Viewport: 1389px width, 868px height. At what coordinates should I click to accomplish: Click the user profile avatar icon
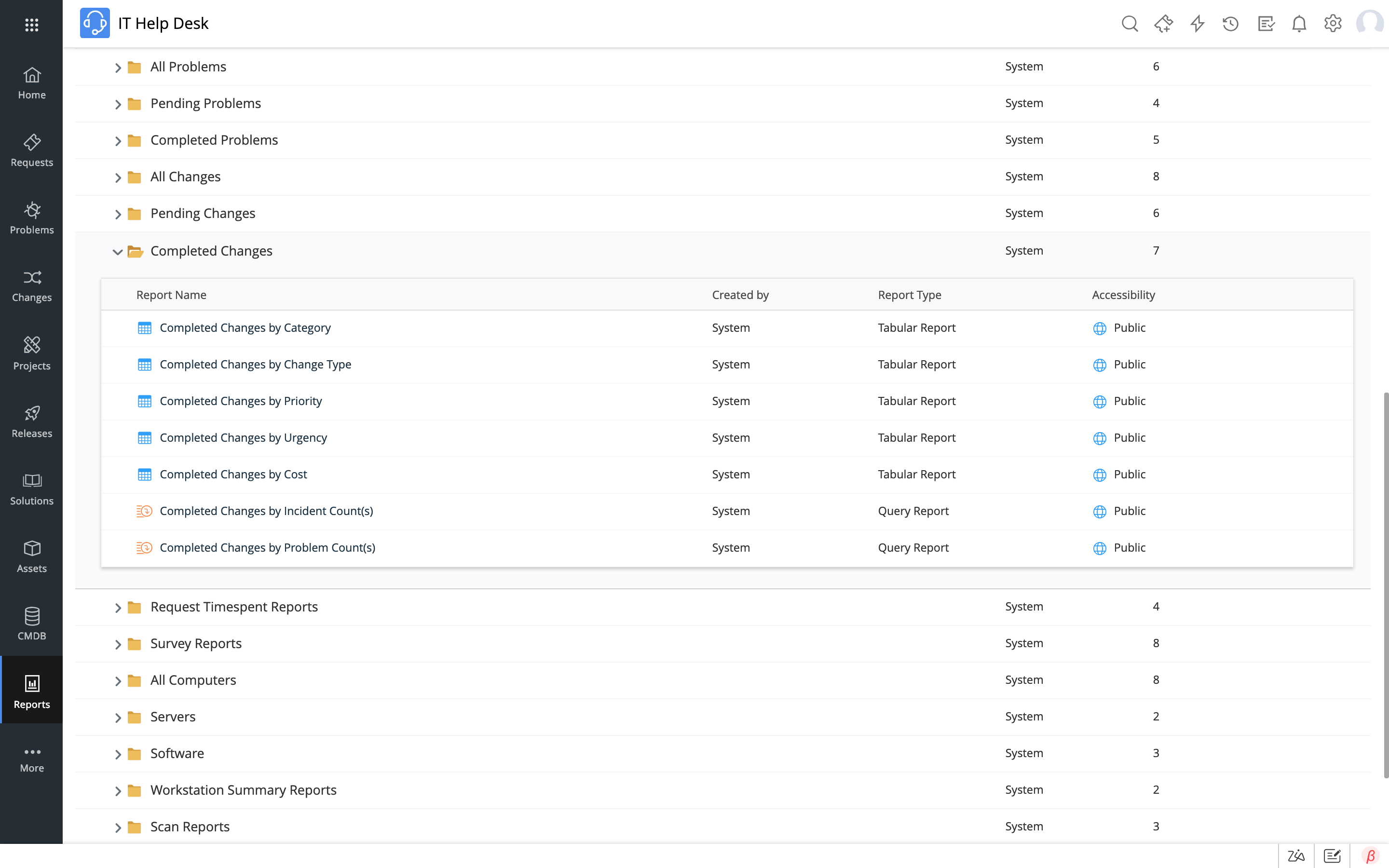(1370, 22)
